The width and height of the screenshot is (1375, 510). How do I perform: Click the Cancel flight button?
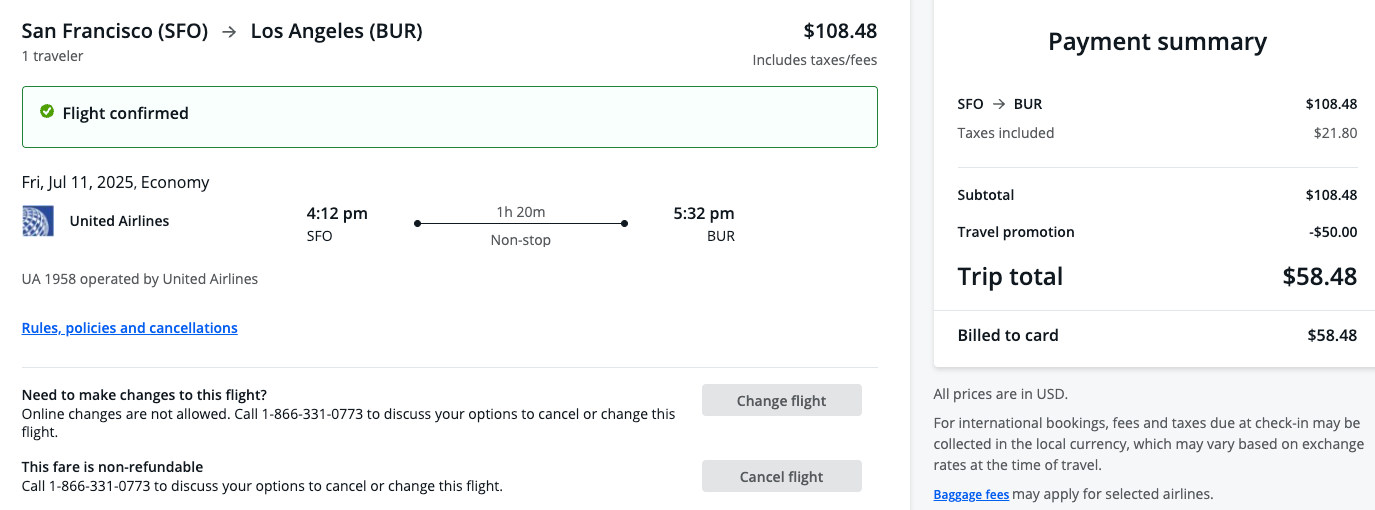click(781, 476)
